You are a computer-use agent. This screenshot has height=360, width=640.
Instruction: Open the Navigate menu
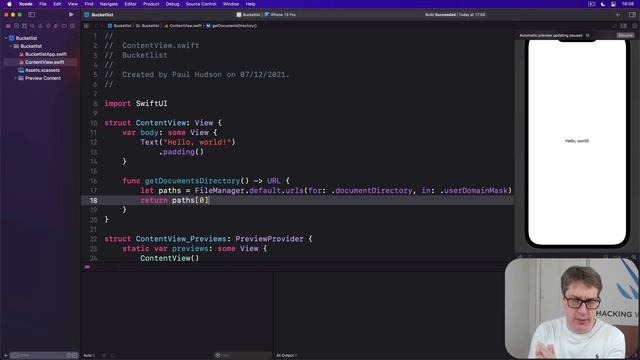point(109,4)
